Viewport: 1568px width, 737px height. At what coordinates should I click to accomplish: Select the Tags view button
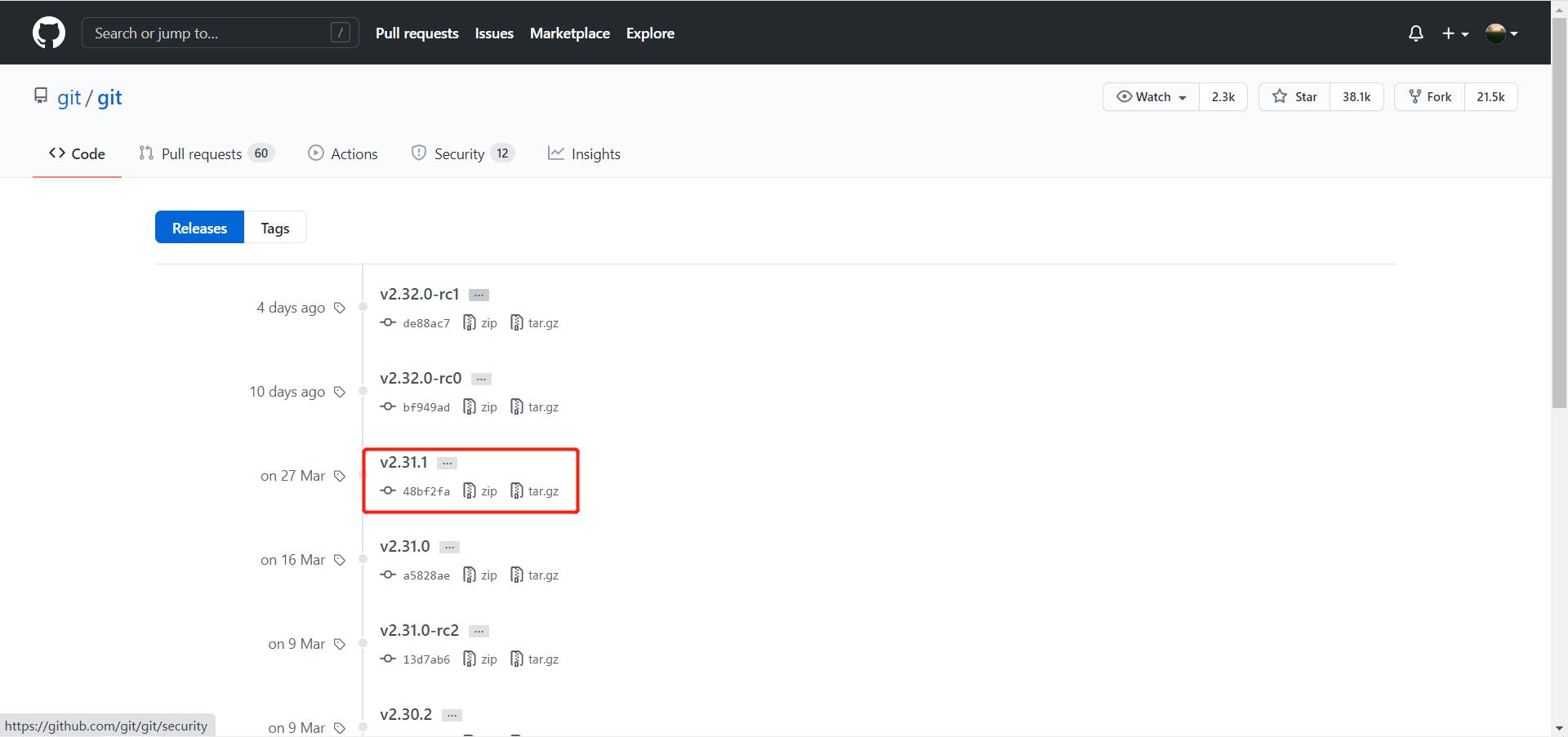pos(275,228)
